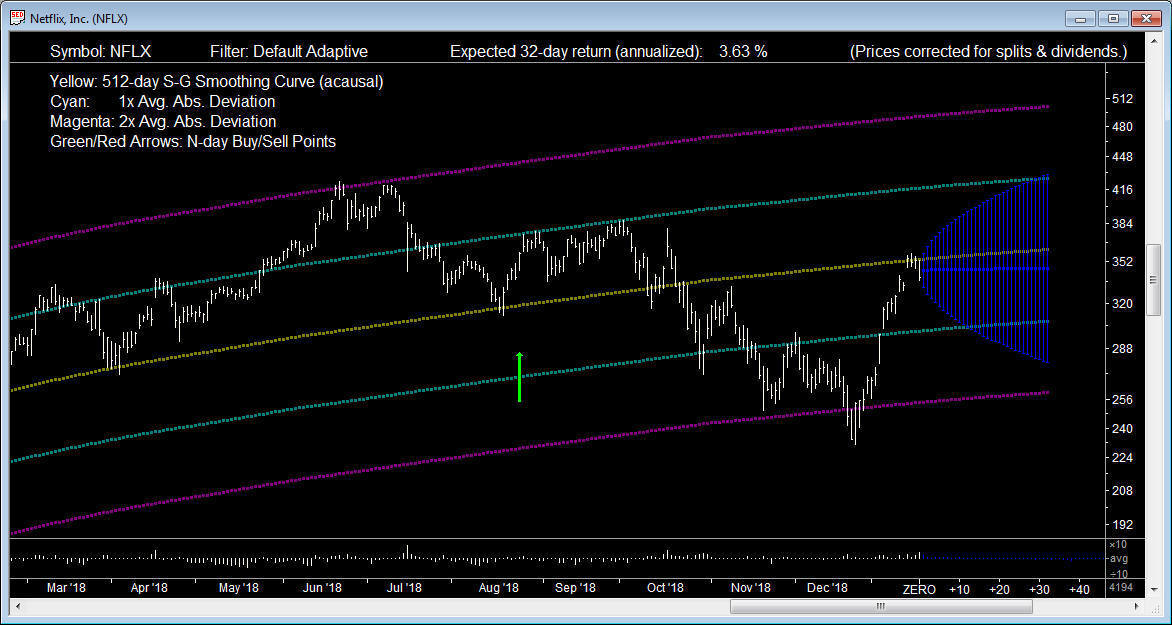Click the Dec '18 date label
1172x625 pixels.
[828, 588]
